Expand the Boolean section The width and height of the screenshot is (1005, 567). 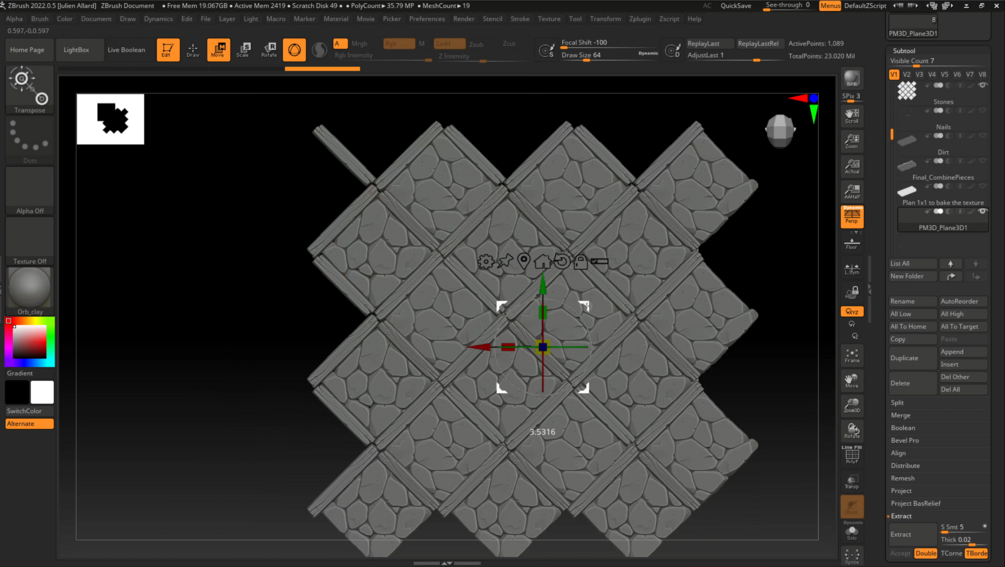903,428
